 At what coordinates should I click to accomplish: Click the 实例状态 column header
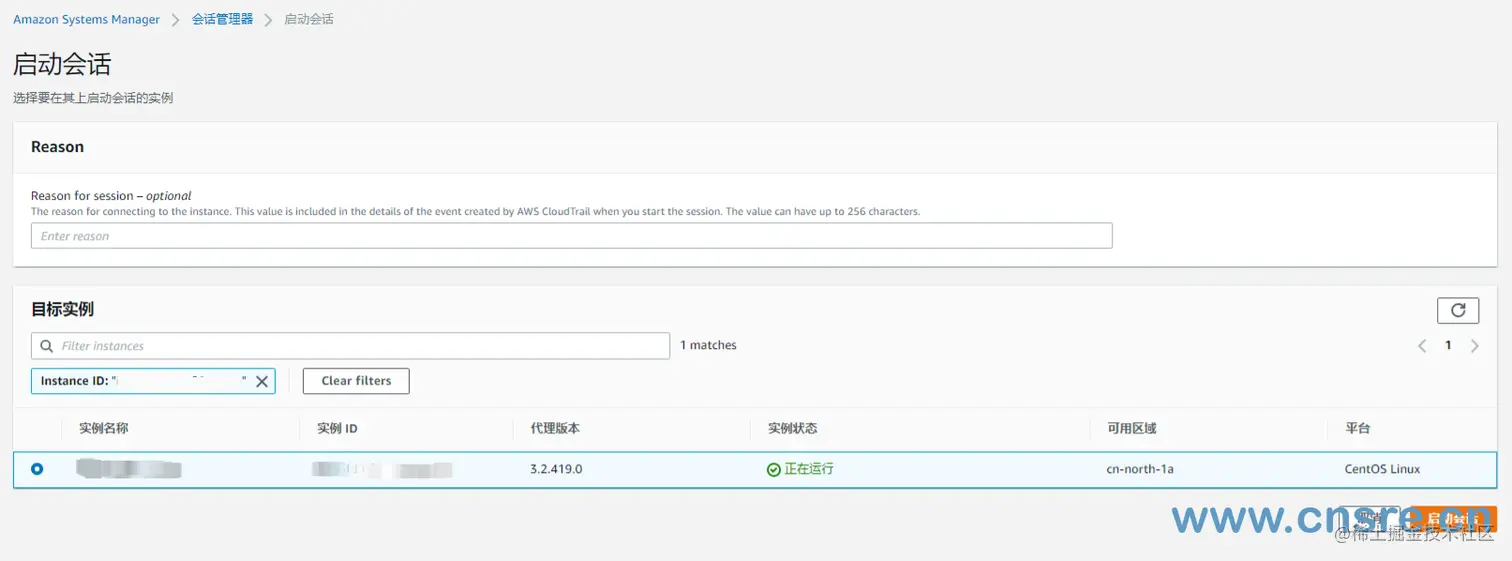tap(792, 428)
